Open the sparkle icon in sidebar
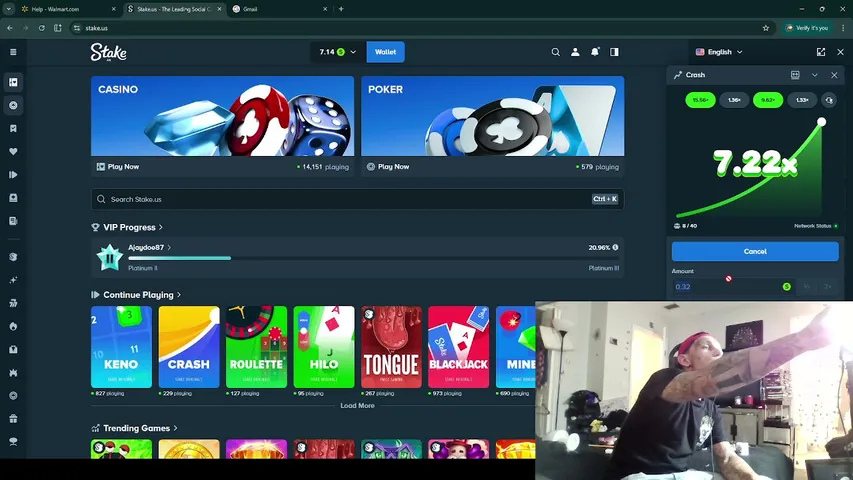Viewport: 853px width, 480px height. [x=13, y=280]
